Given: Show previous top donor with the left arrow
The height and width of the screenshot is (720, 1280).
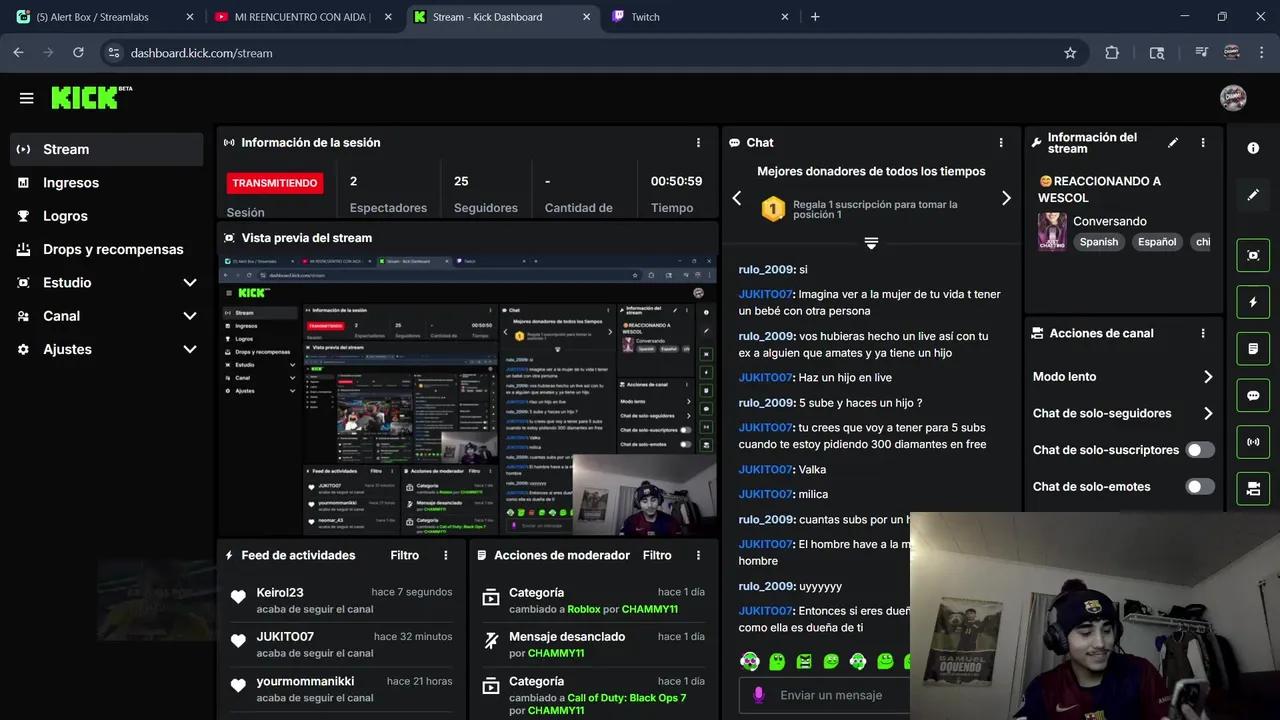Looking at the screenshot, I should [737, 198].
